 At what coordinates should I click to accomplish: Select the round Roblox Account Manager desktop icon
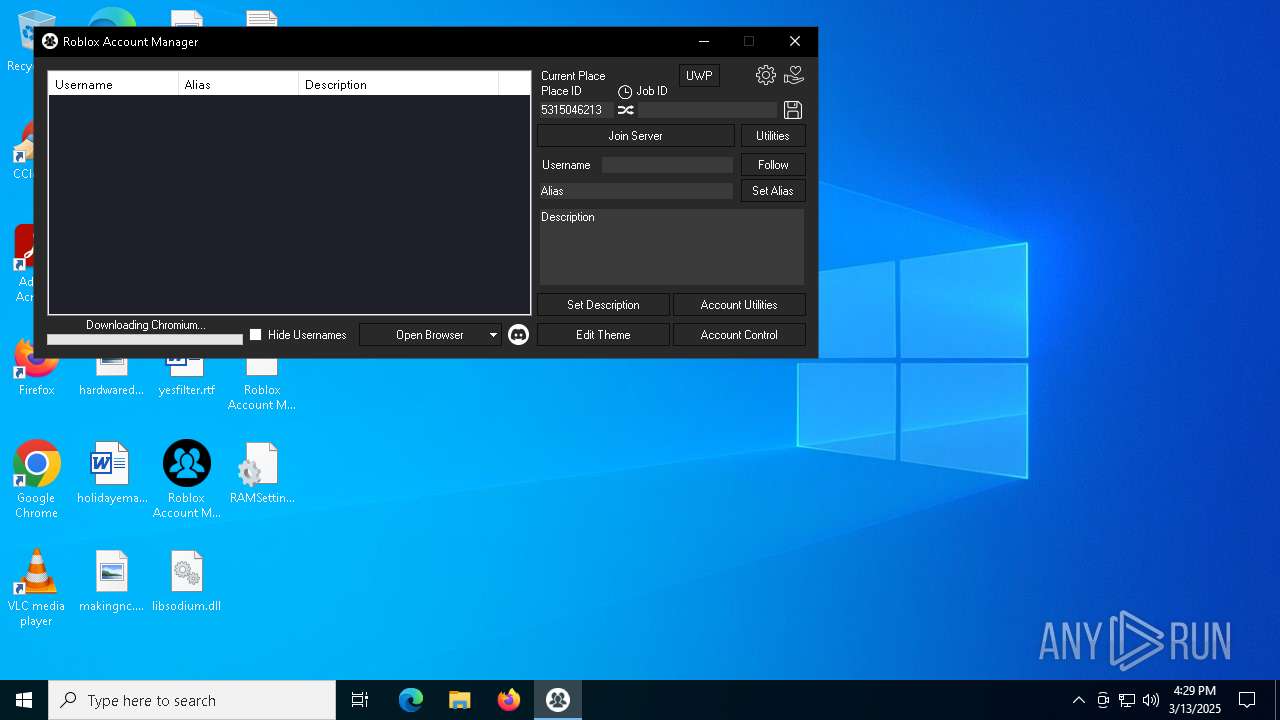click(x=186, y=480)
